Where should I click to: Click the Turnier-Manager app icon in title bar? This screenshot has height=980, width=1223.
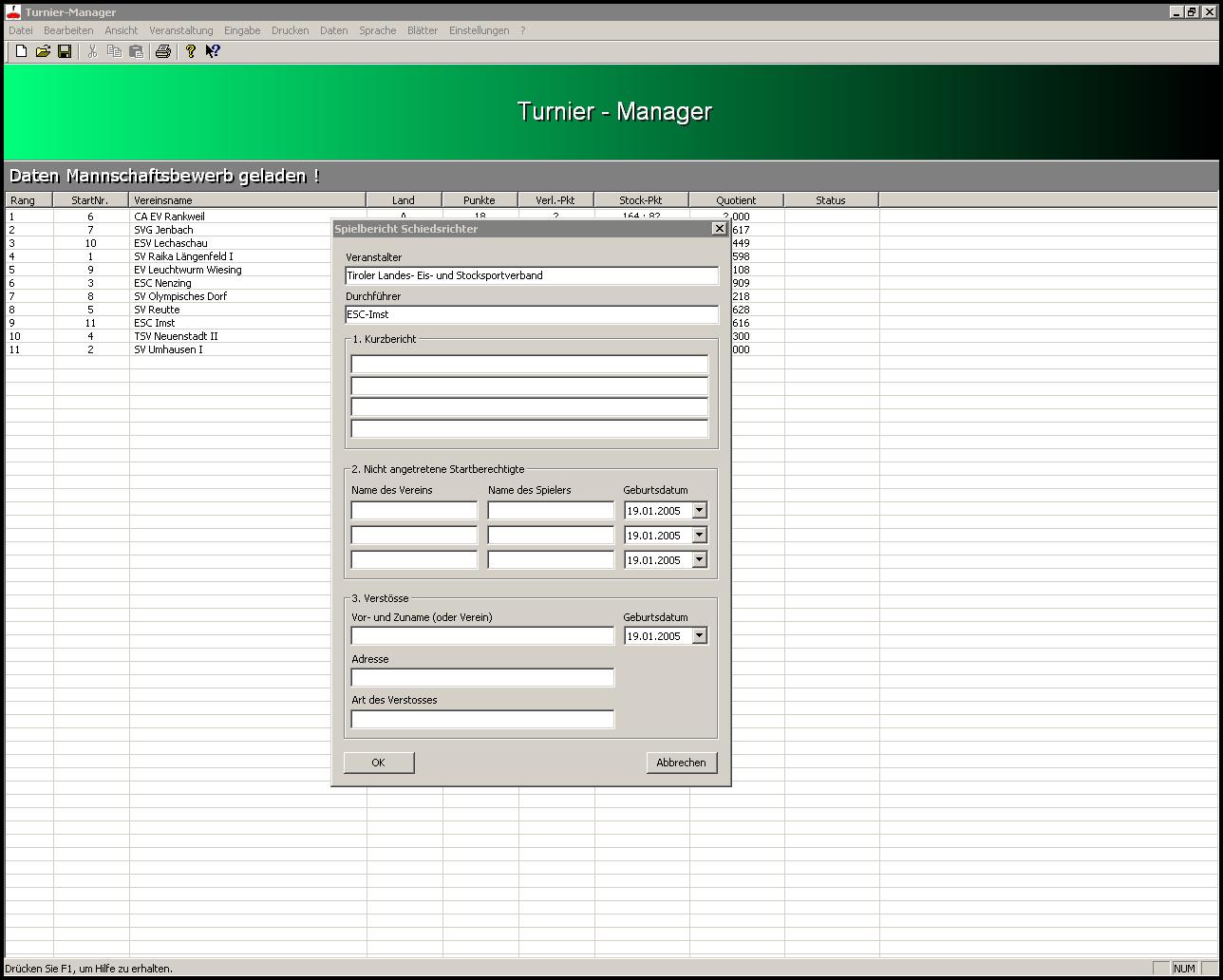point(13,11)
